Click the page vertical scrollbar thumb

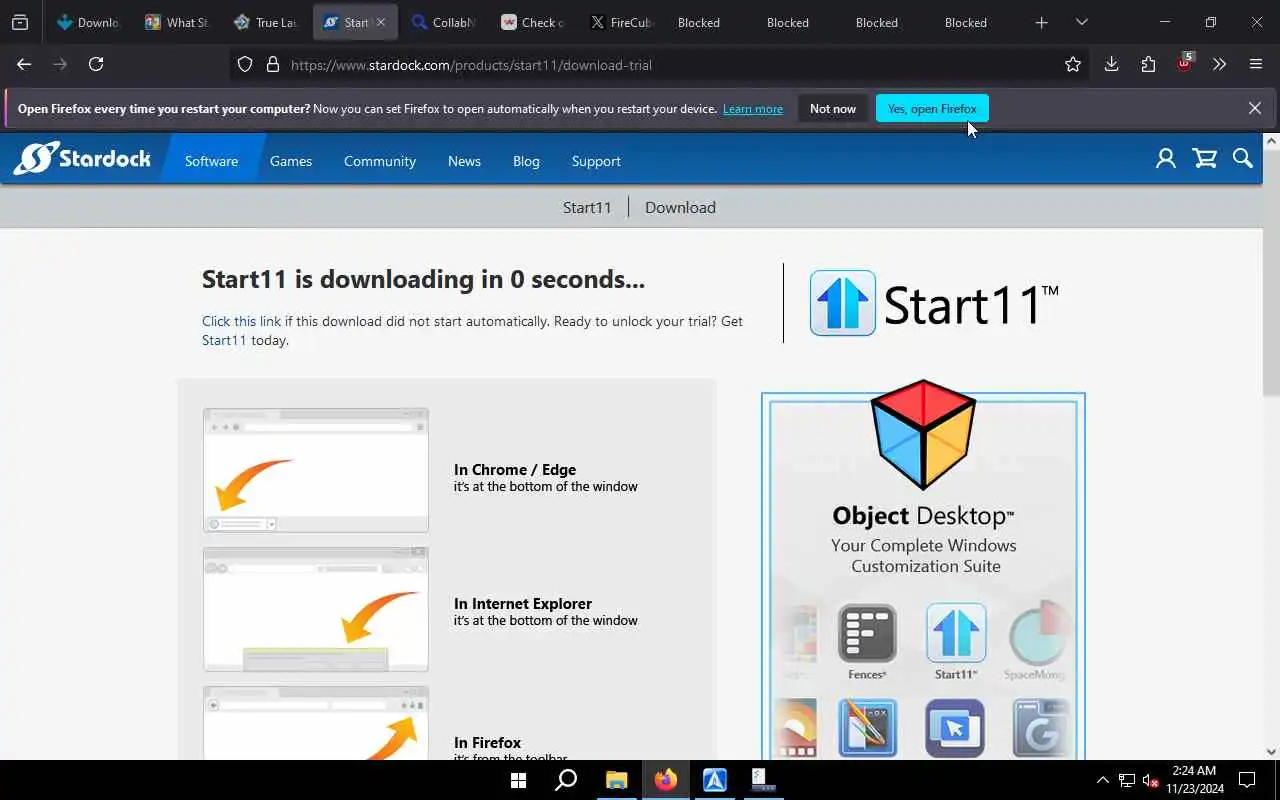[x=1271, y=272]
